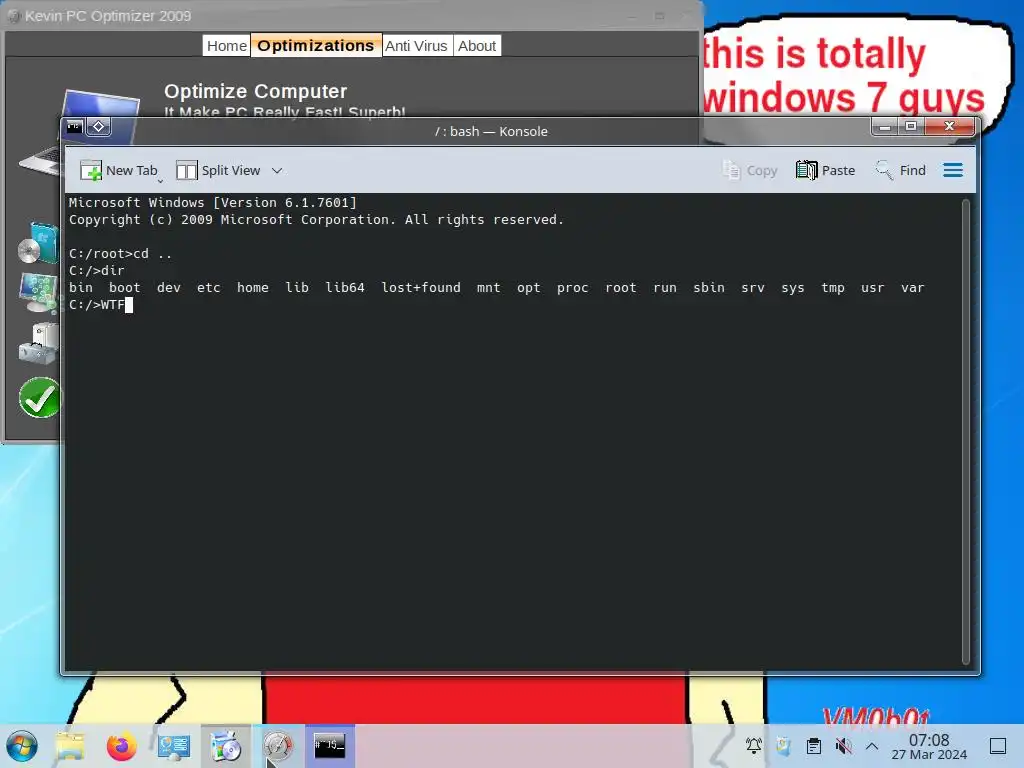Click the 'proc' entry in dir listing
Viewport: 1024px width, 768px height.
(x=572, y=287)
